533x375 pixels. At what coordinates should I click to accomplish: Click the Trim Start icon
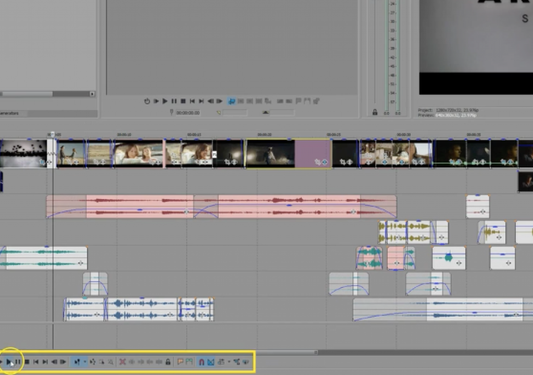pyautogui.click(x=141, y=362)
